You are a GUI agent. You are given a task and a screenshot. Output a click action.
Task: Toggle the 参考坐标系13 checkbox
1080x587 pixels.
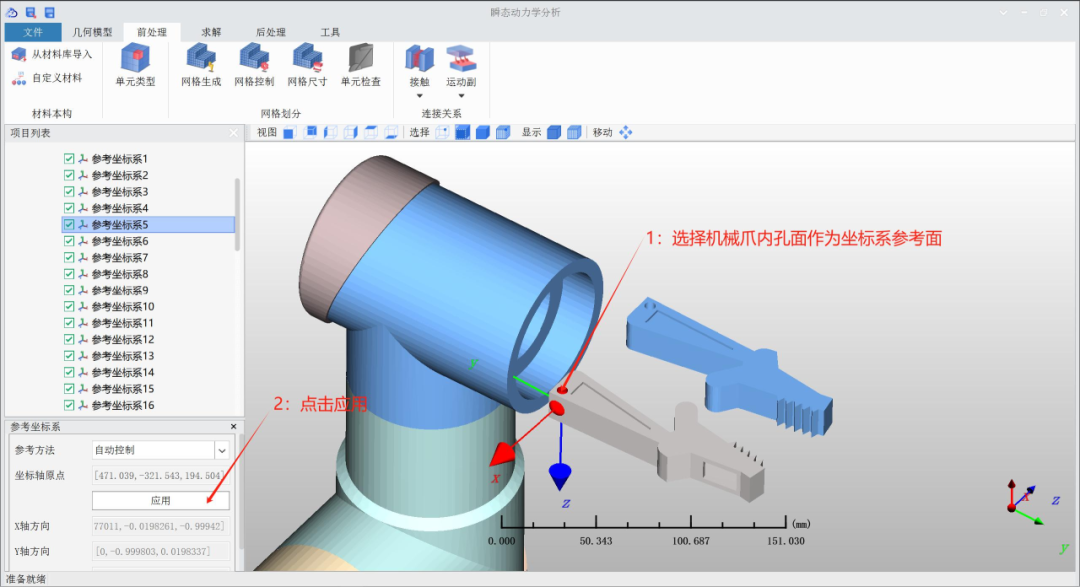click(69, 356)
